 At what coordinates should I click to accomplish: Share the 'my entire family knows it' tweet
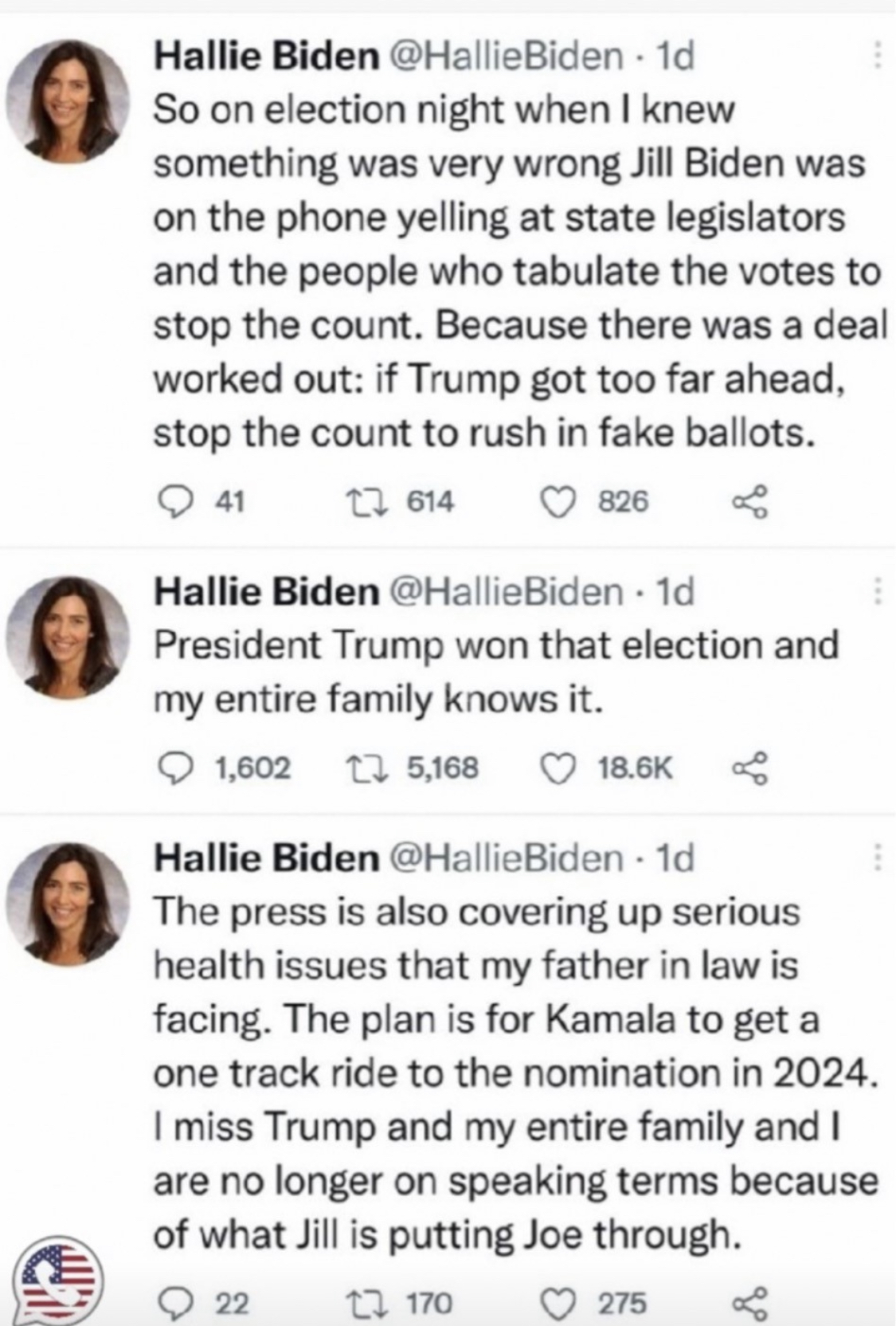[750, 768]
